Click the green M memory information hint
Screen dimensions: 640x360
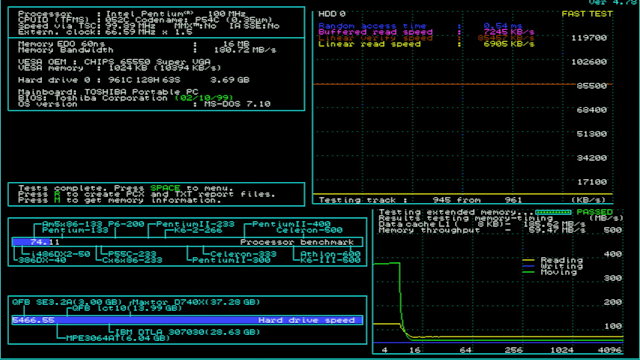(x=57, y=200)
